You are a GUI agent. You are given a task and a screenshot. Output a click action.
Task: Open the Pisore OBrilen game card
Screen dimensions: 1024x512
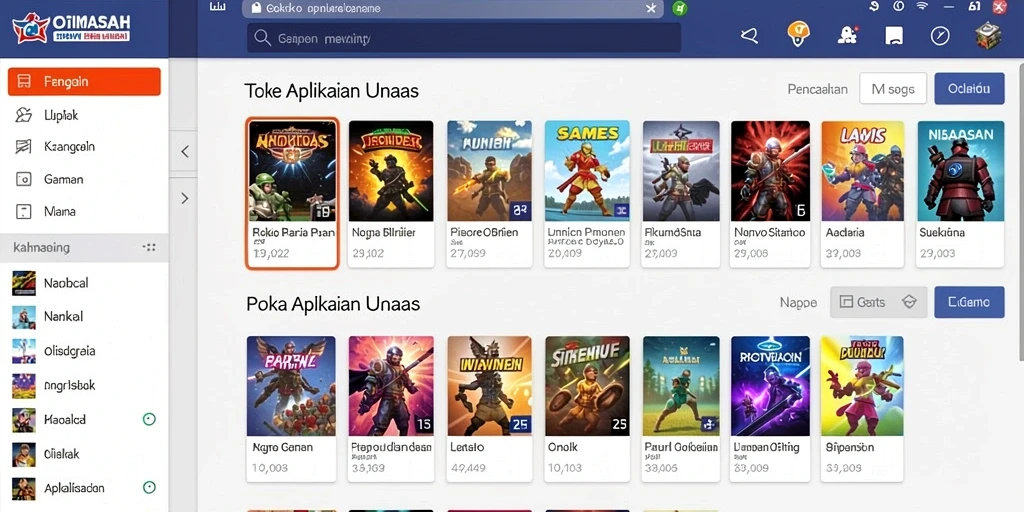click(x=489, y=194)
